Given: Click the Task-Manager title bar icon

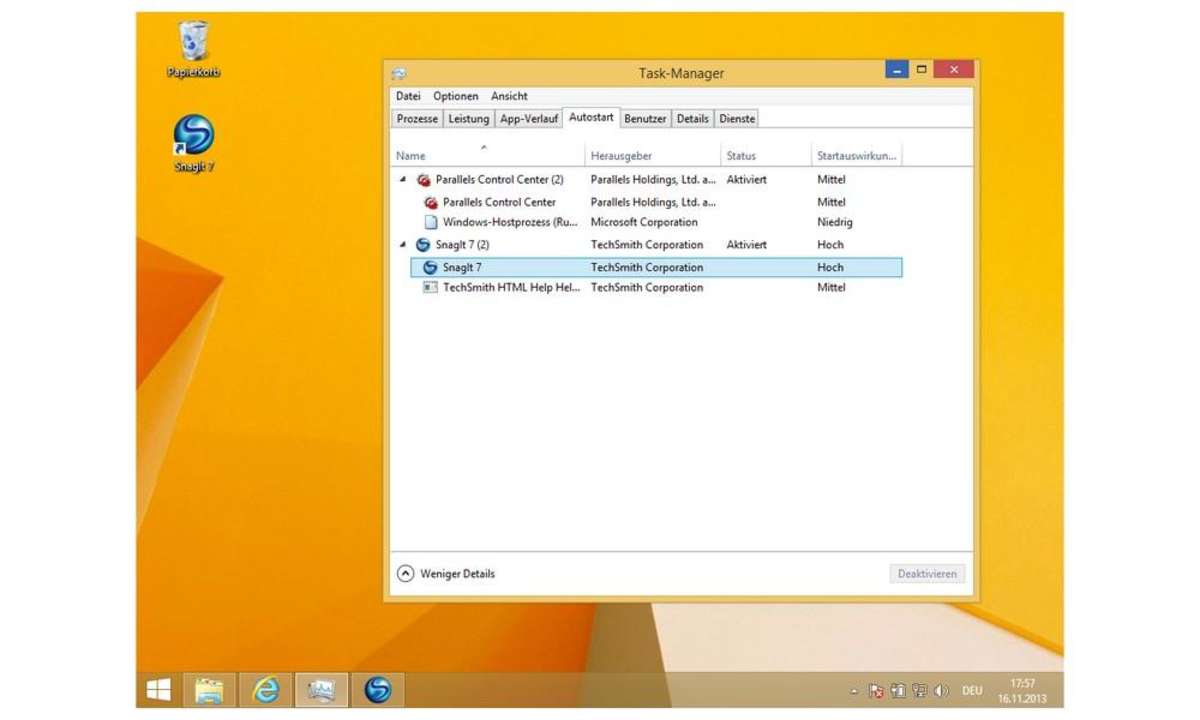Looking at the screenshot, I should click(x=399, y=74).
